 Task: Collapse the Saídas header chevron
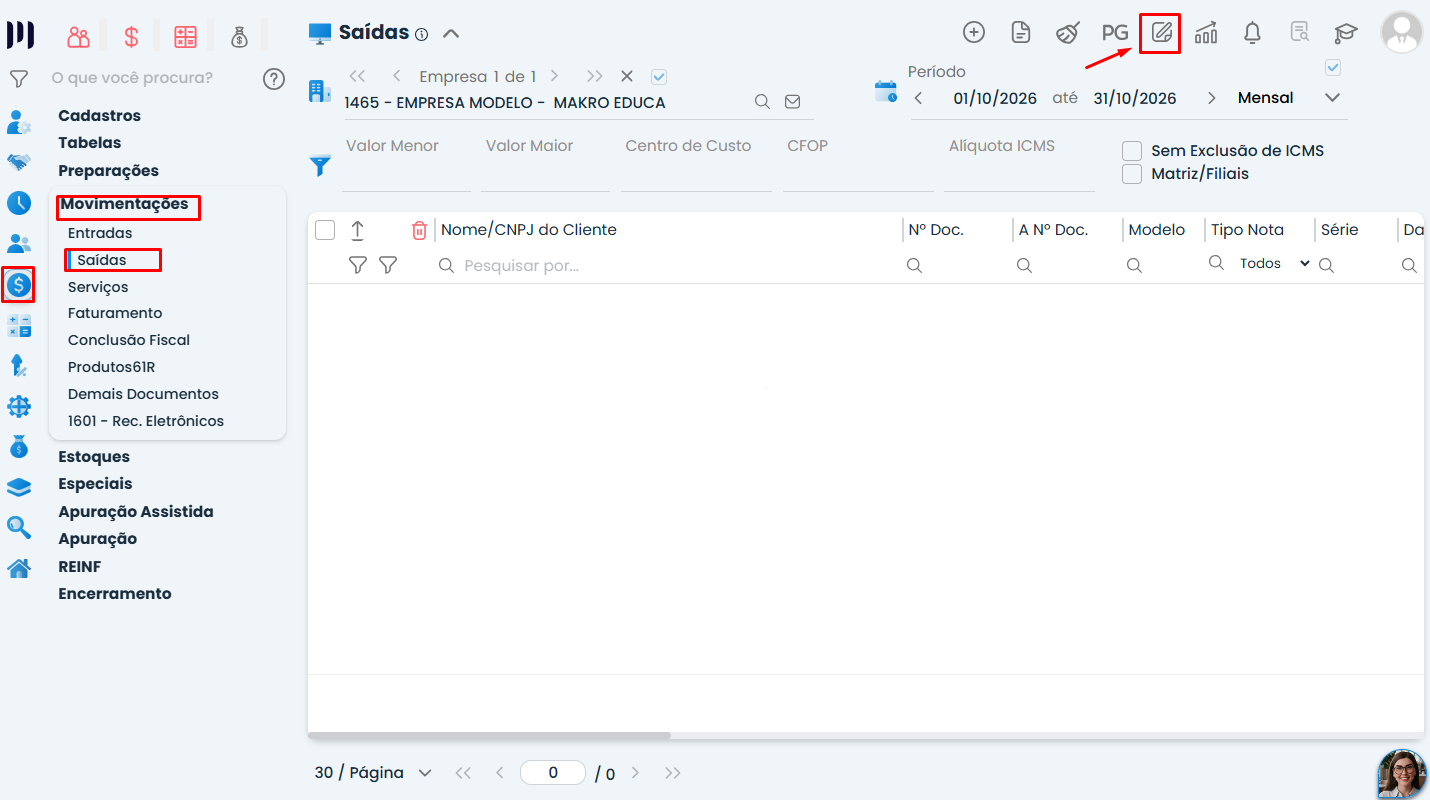click(x=451, y=33)
